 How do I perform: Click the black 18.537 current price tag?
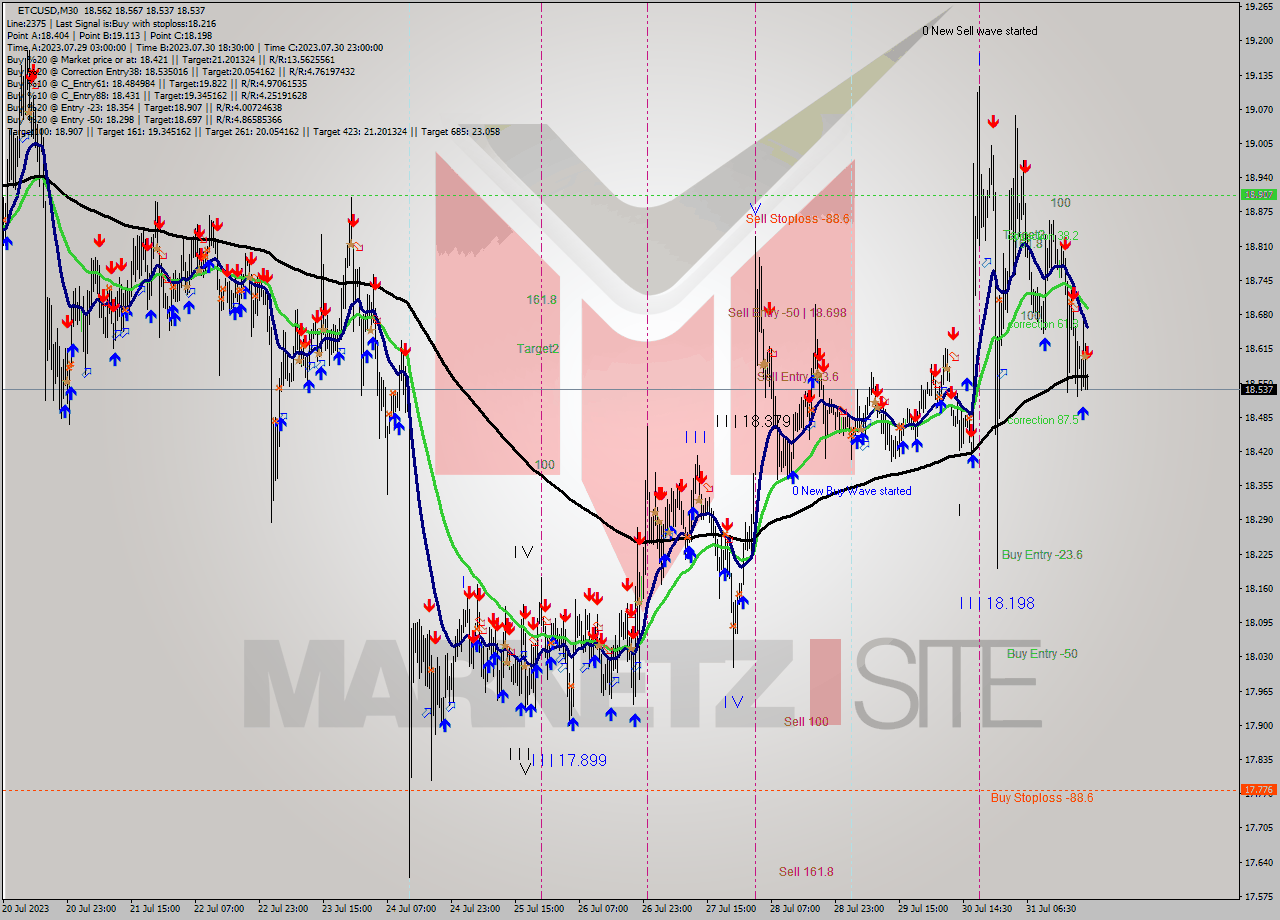point(1258,389)
